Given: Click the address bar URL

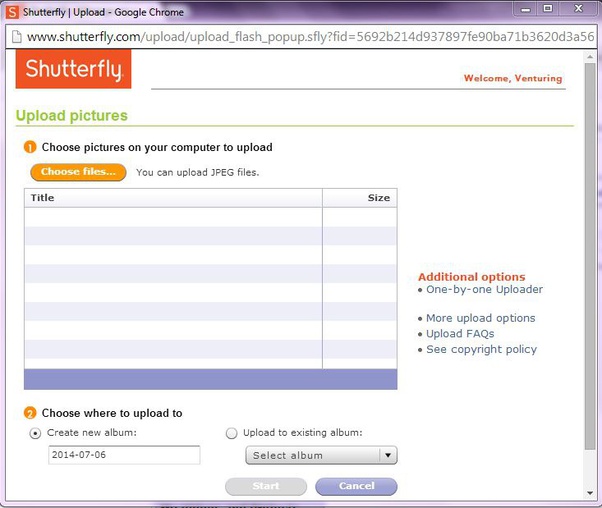Looking at the screenshot, I should [x=310, y=37].
